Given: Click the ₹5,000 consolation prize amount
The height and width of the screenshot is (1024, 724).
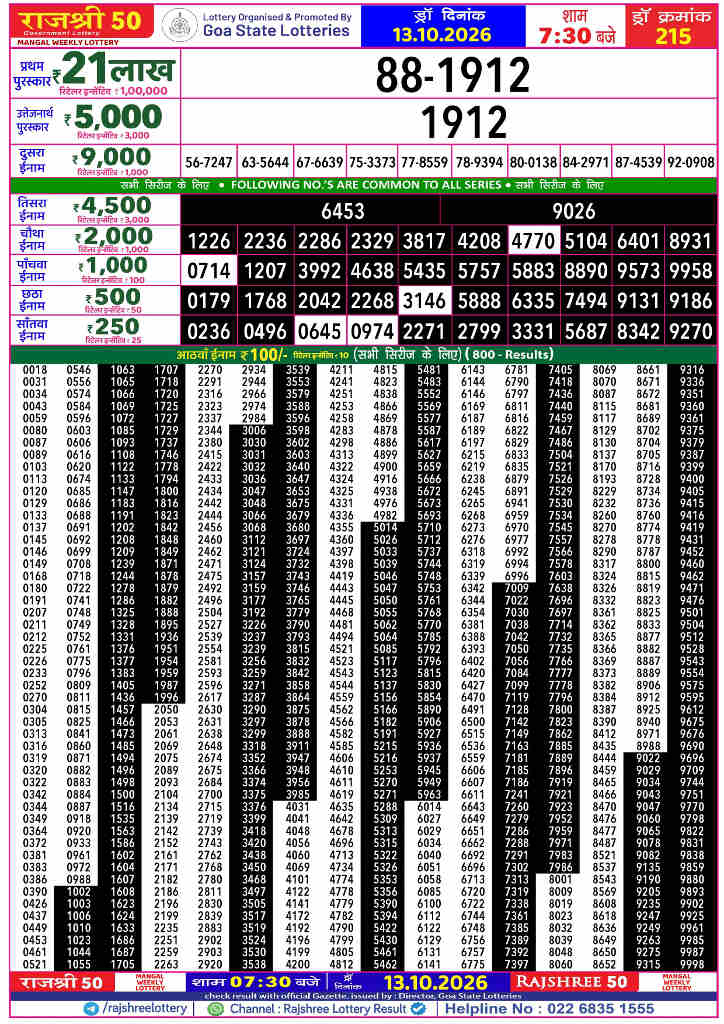Looking at the screenshot, I should tap(114, 118).
